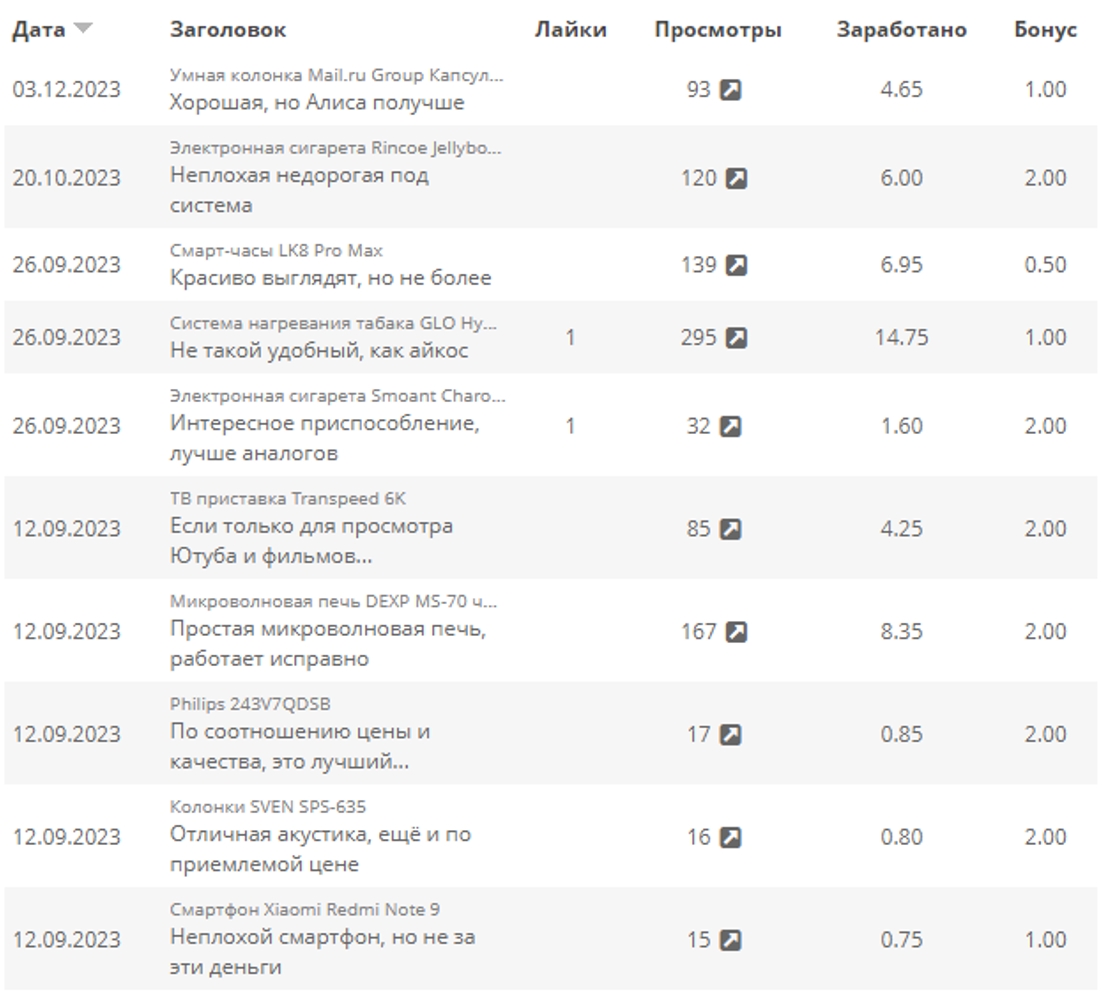Click likes value in Smoant row
This screenshot has height=992, width=1102.
click(570, 427)
